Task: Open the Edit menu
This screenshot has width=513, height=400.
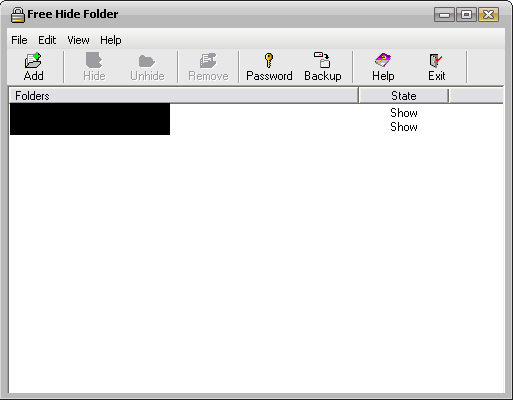Action: click(x=47, y=40)
